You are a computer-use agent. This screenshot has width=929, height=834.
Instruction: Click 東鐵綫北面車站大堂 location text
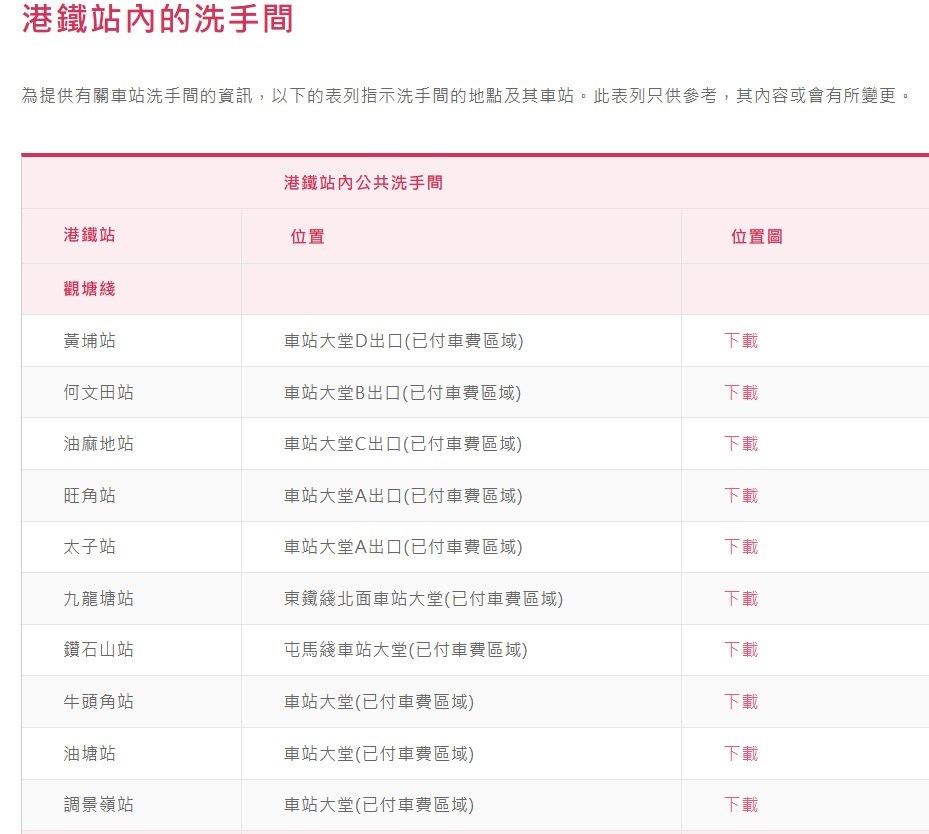(x=423, y=599)
